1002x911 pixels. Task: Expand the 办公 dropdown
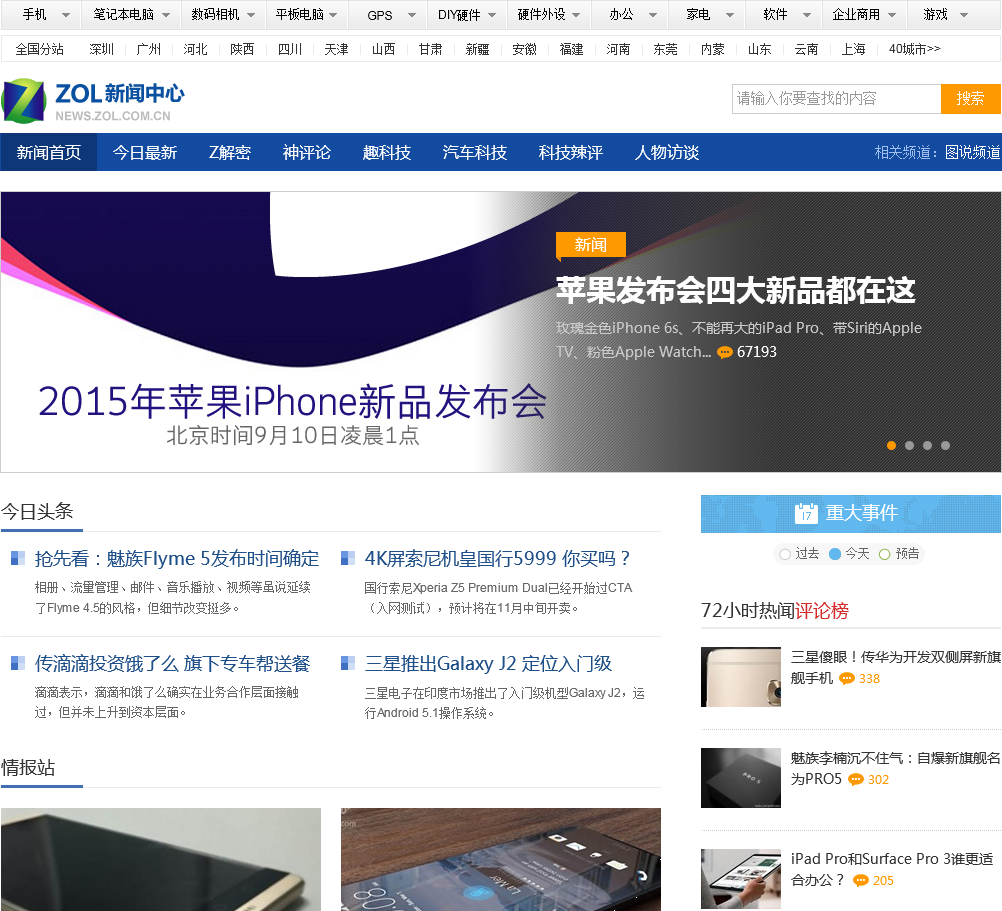click(x=652, y=15)
